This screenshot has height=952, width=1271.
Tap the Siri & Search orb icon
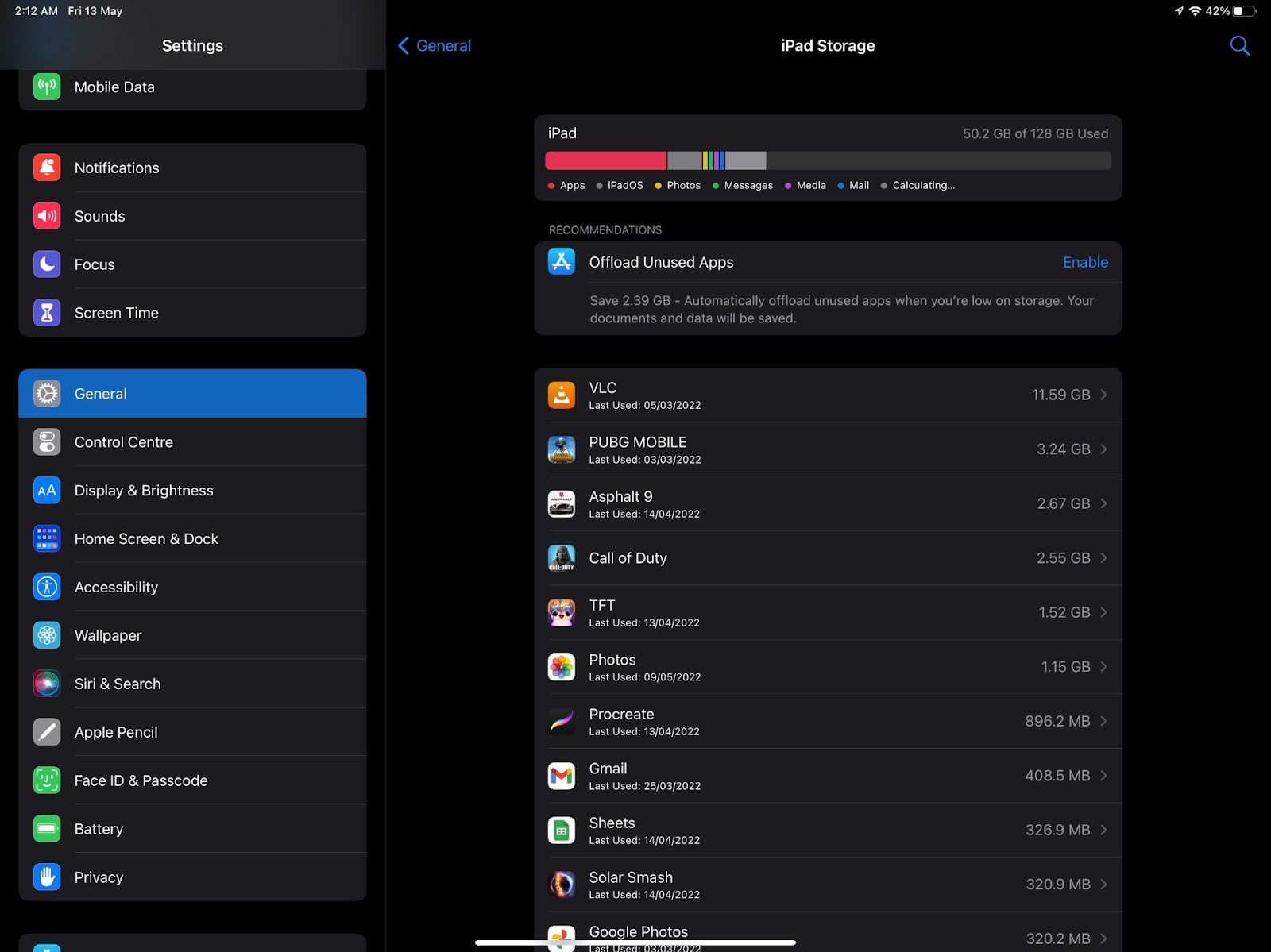click(47, 684)
